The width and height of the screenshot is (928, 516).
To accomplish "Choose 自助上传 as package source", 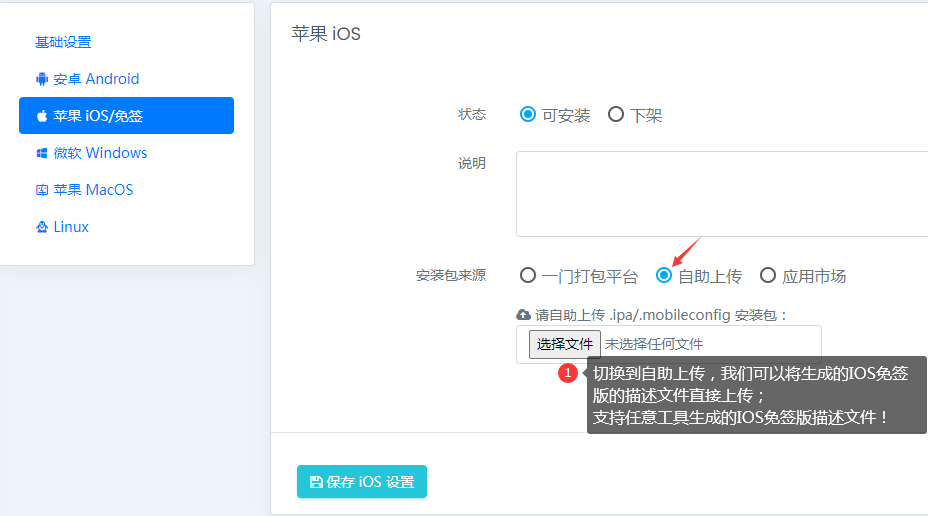I will 663,275.
